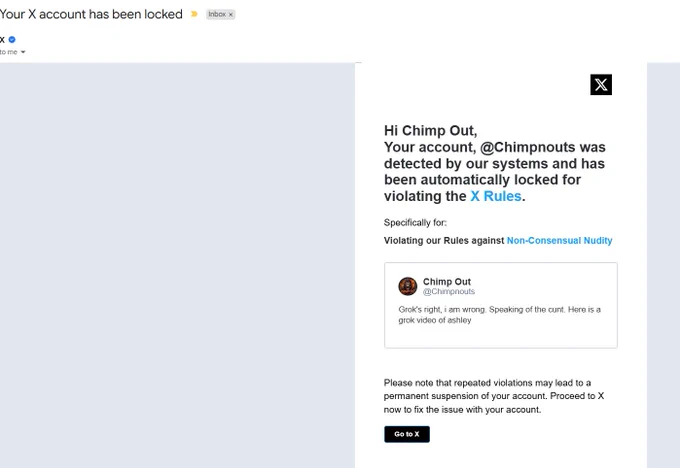
Task: Click the blue verified badge next to sender
Action: [x=12, y=39]
